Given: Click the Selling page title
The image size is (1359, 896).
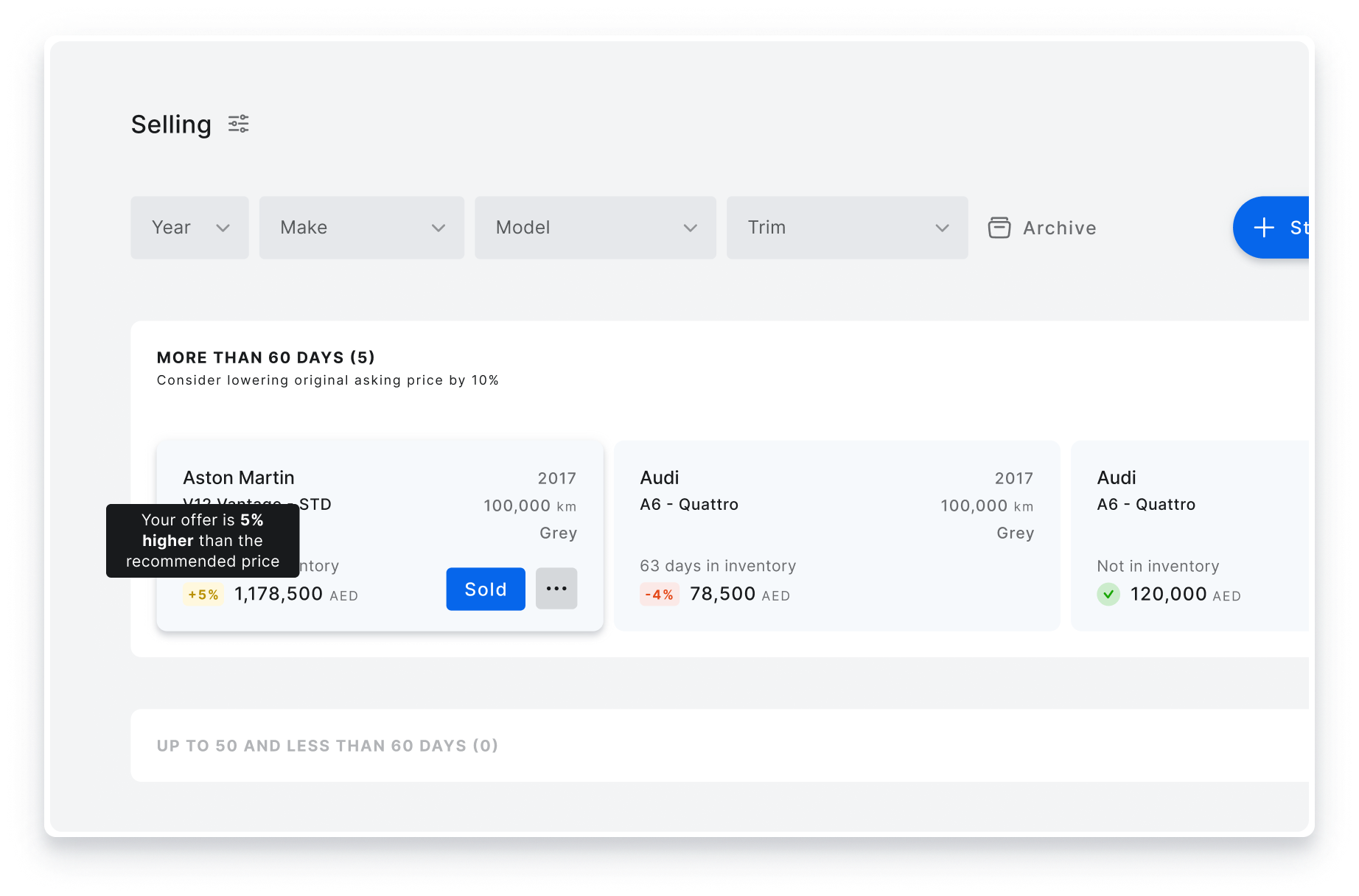Looking at the screenshot, I should (x=171, y=125).
